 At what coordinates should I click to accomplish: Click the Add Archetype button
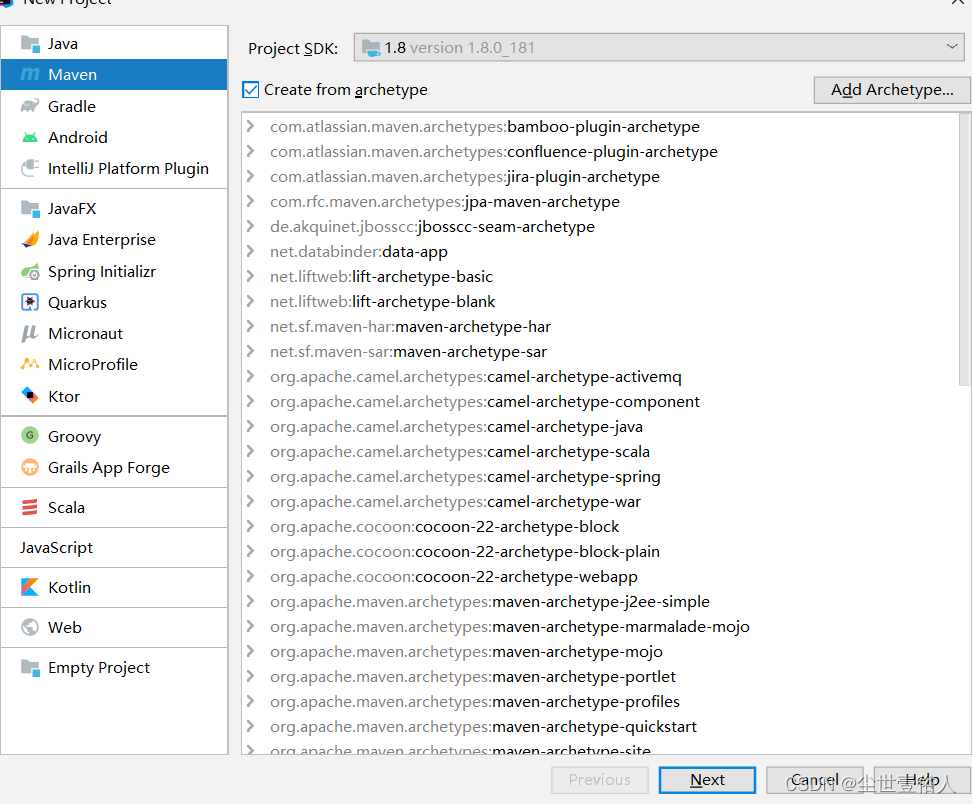891,90
